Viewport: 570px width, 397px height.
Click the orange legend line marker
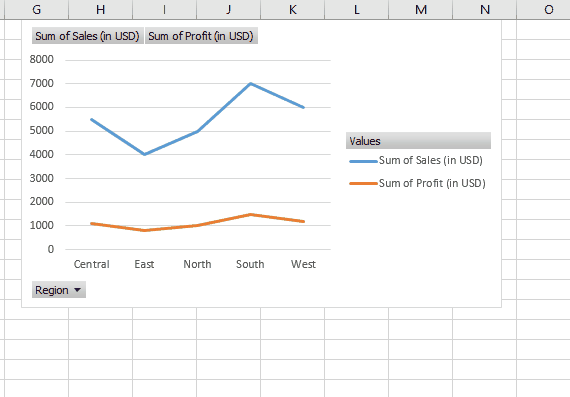point(364,184)
